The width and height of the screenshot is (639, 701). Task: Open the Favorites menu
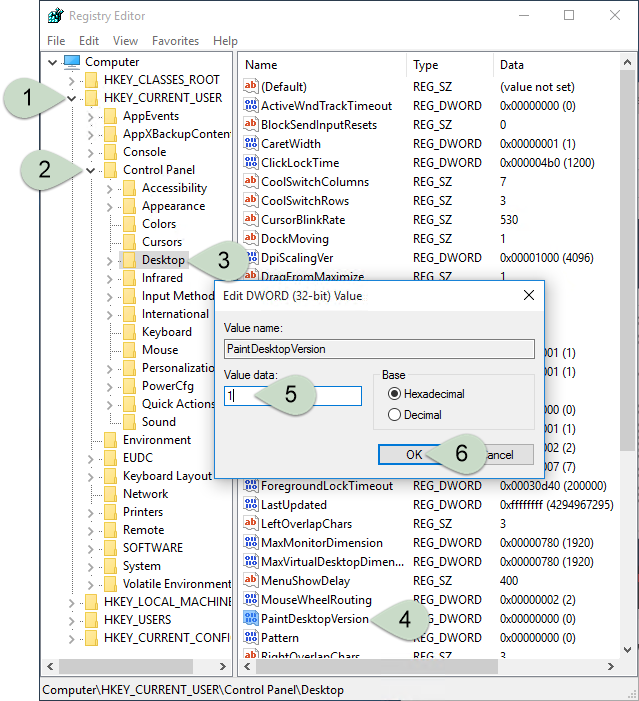click(175, 41)
